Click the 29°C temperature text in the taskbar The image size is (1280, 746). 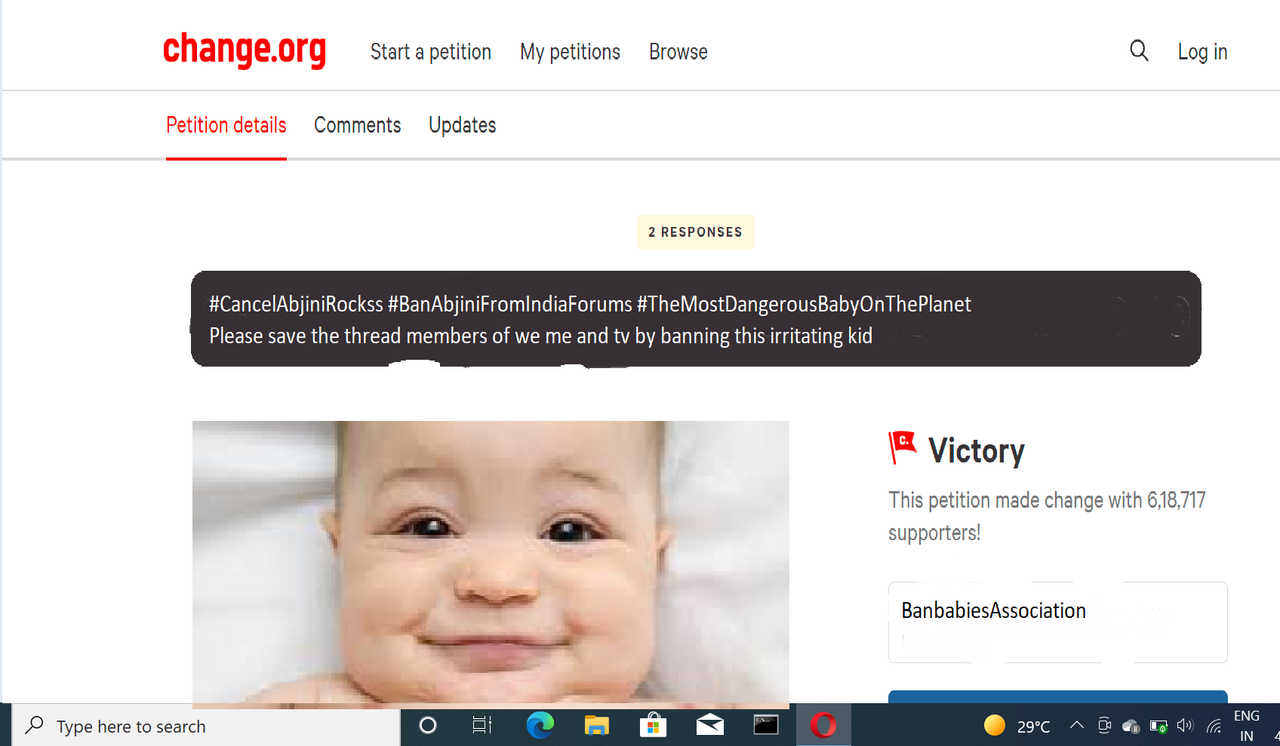1034,727
